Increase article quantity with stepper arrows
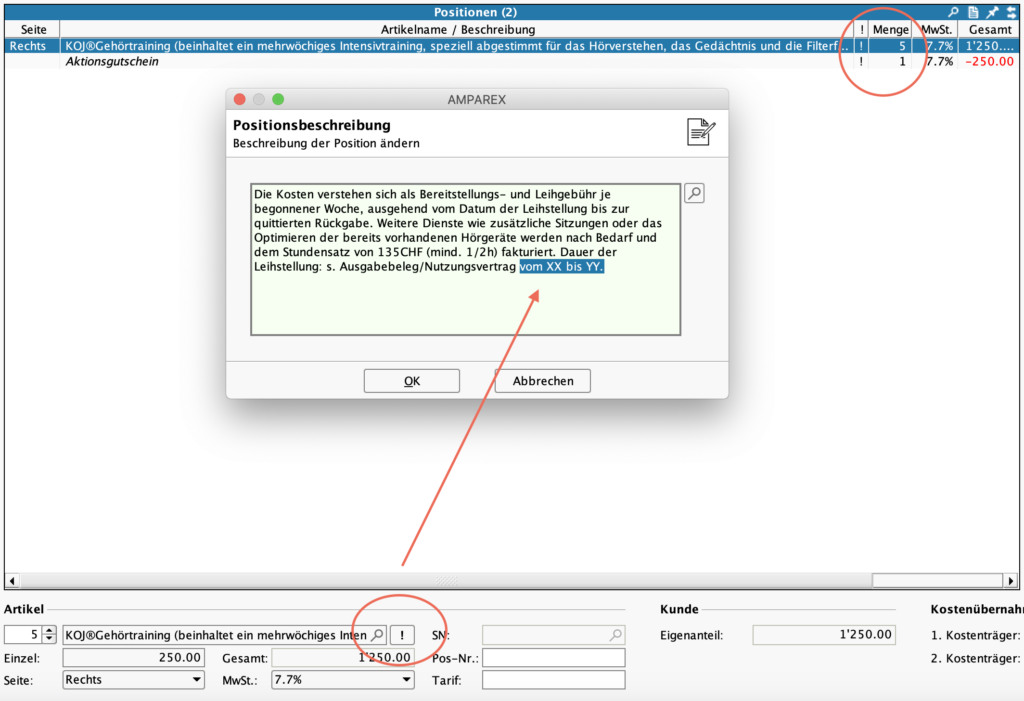 50,630
